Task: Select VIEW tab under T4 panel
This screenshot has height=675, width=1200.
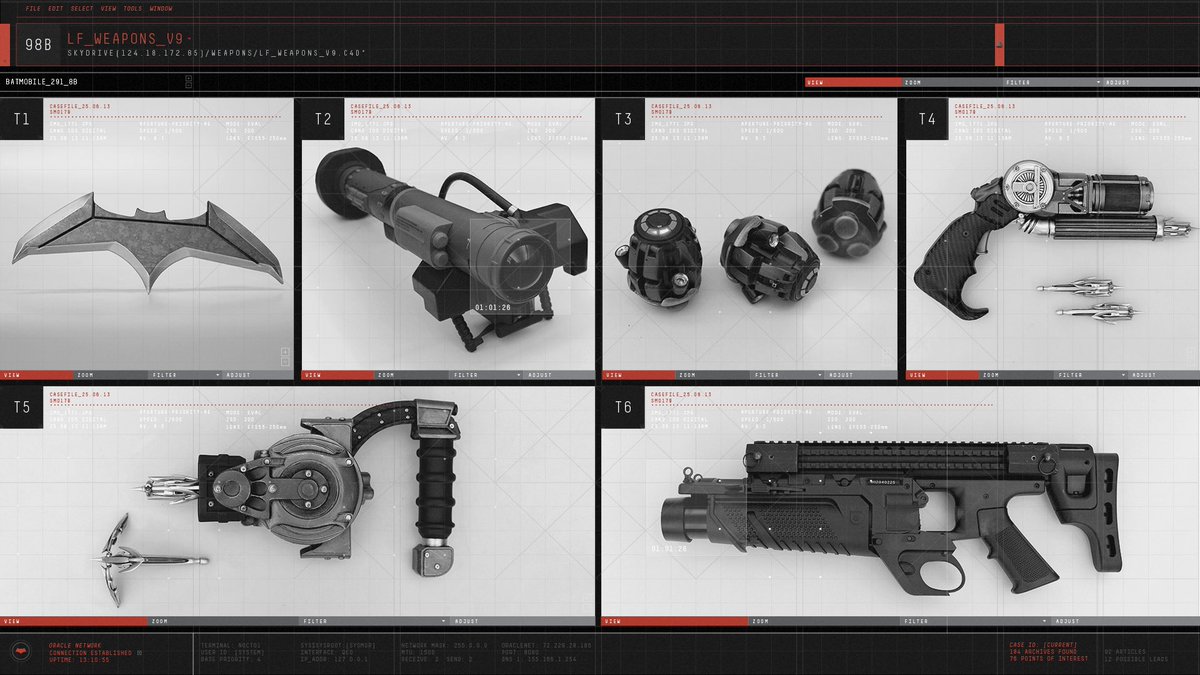Action: click(943, 375)
